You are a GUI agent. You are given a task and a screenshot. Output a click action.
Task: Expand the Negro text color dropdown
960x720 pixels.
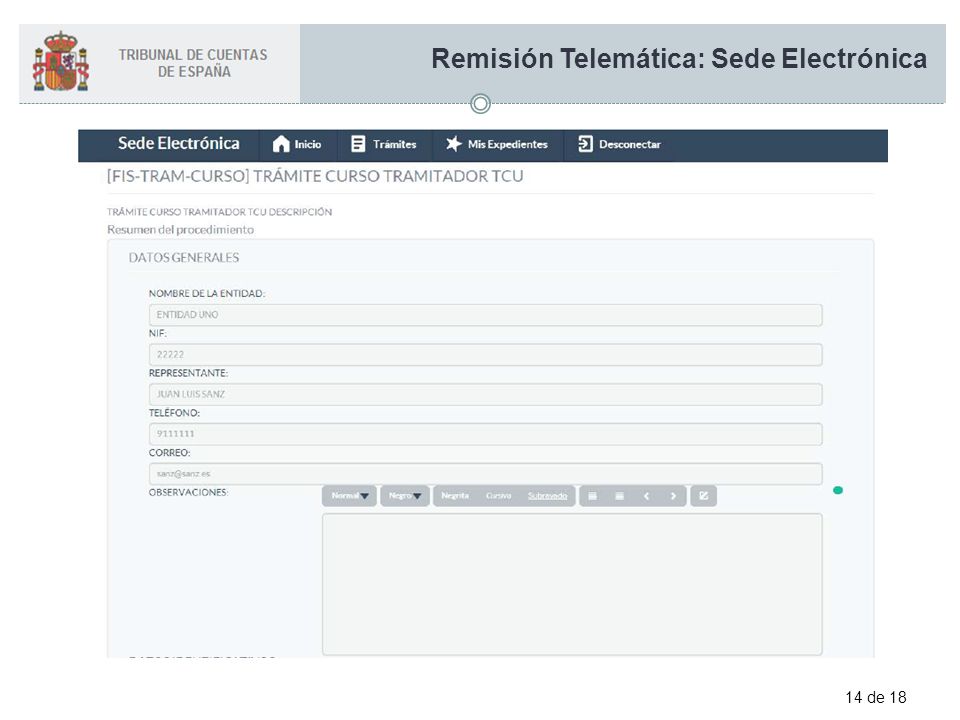coord(405,496)
